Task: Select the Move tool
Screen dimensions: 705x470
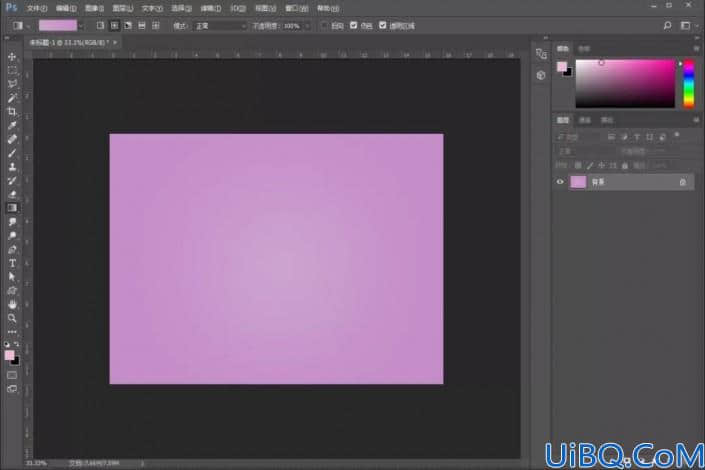Action: [x=12, y=57]
